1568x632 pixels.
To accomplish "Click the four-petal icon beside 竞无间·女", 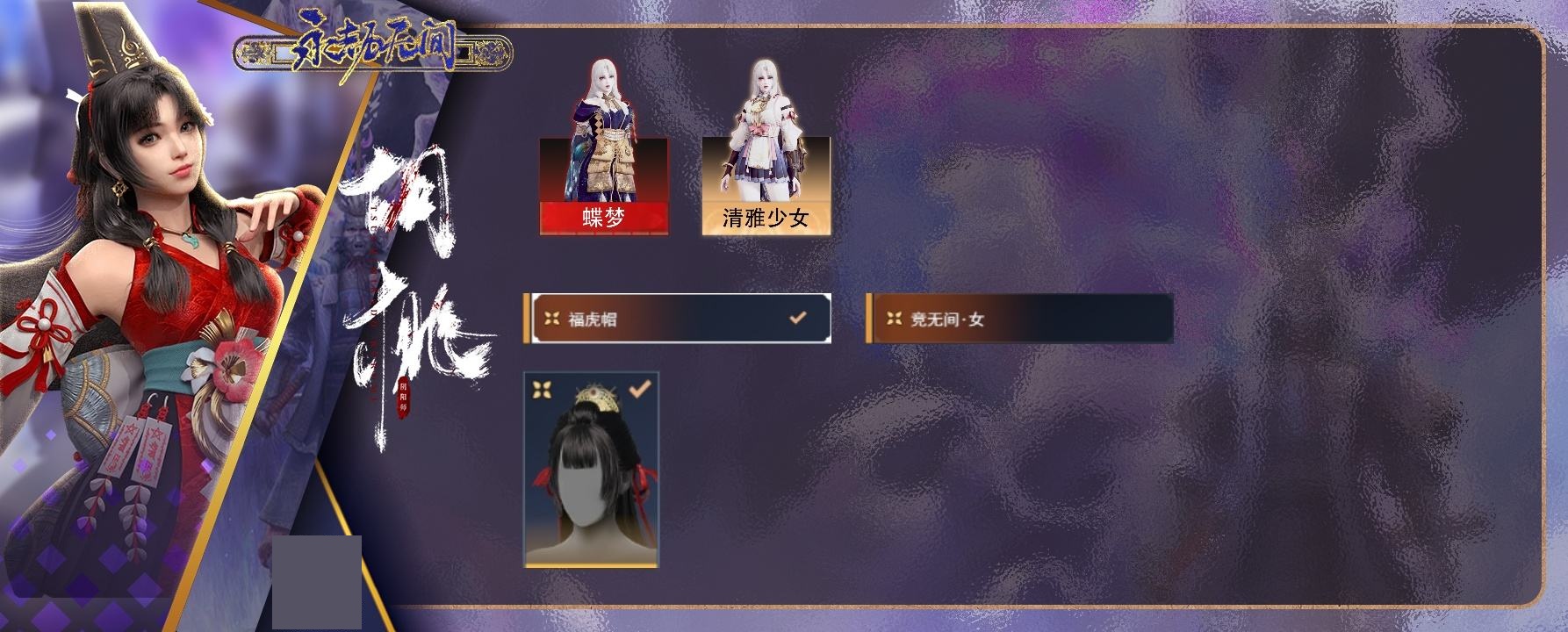I will [894, 319].
